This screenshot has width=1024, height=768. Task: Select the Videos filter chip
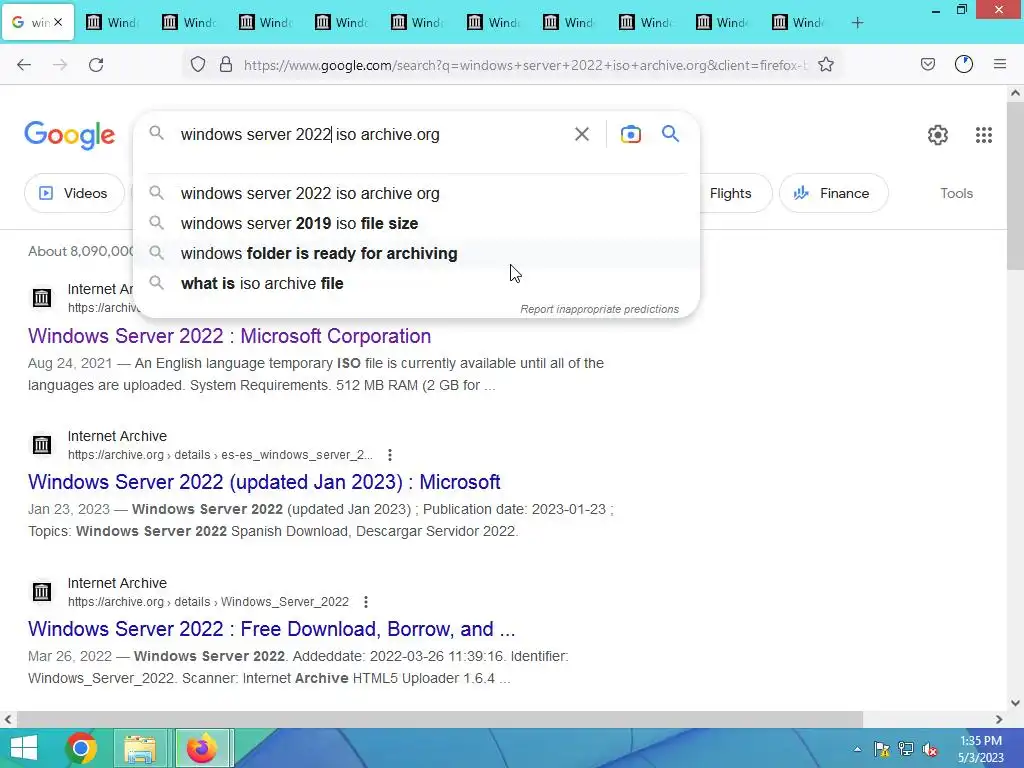tap(74, 193)
